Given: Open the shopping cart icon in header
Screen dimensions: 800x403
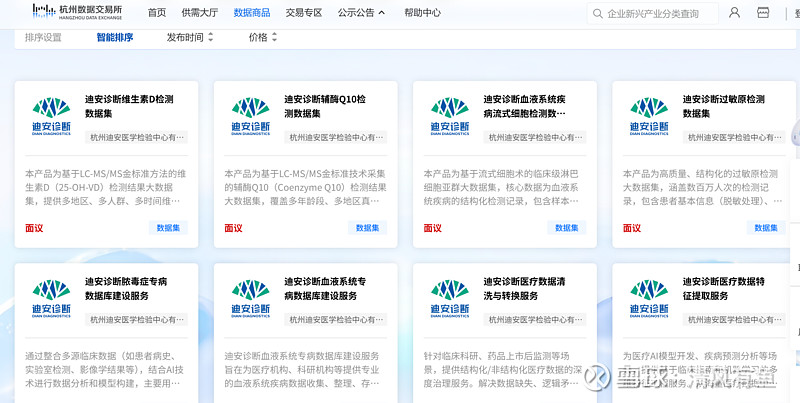Looking at the screenshot, I should pos(763,13).
